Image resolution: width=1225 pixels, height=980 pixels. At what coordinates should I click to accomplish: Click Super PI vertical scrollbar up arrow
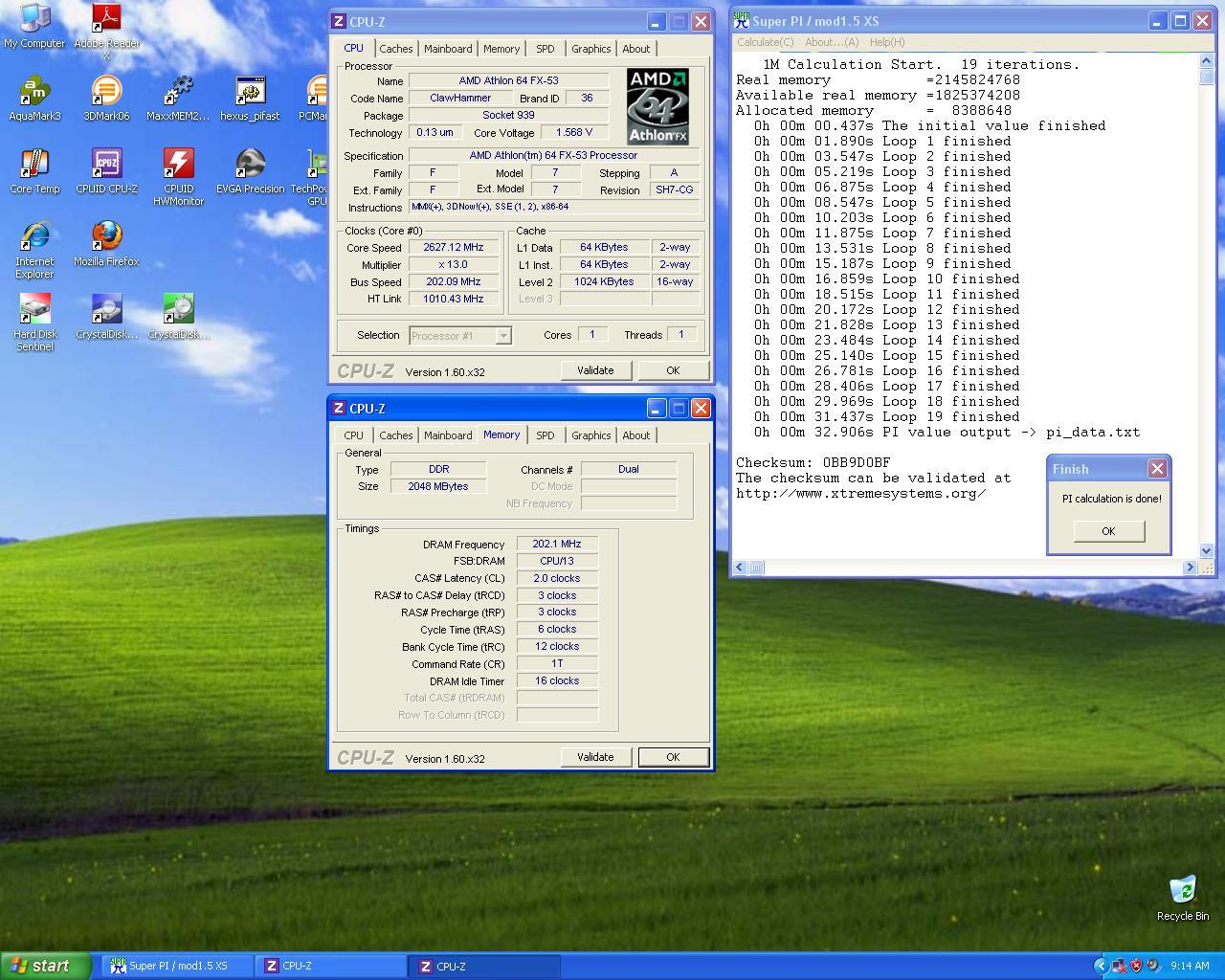point(1206,60)
